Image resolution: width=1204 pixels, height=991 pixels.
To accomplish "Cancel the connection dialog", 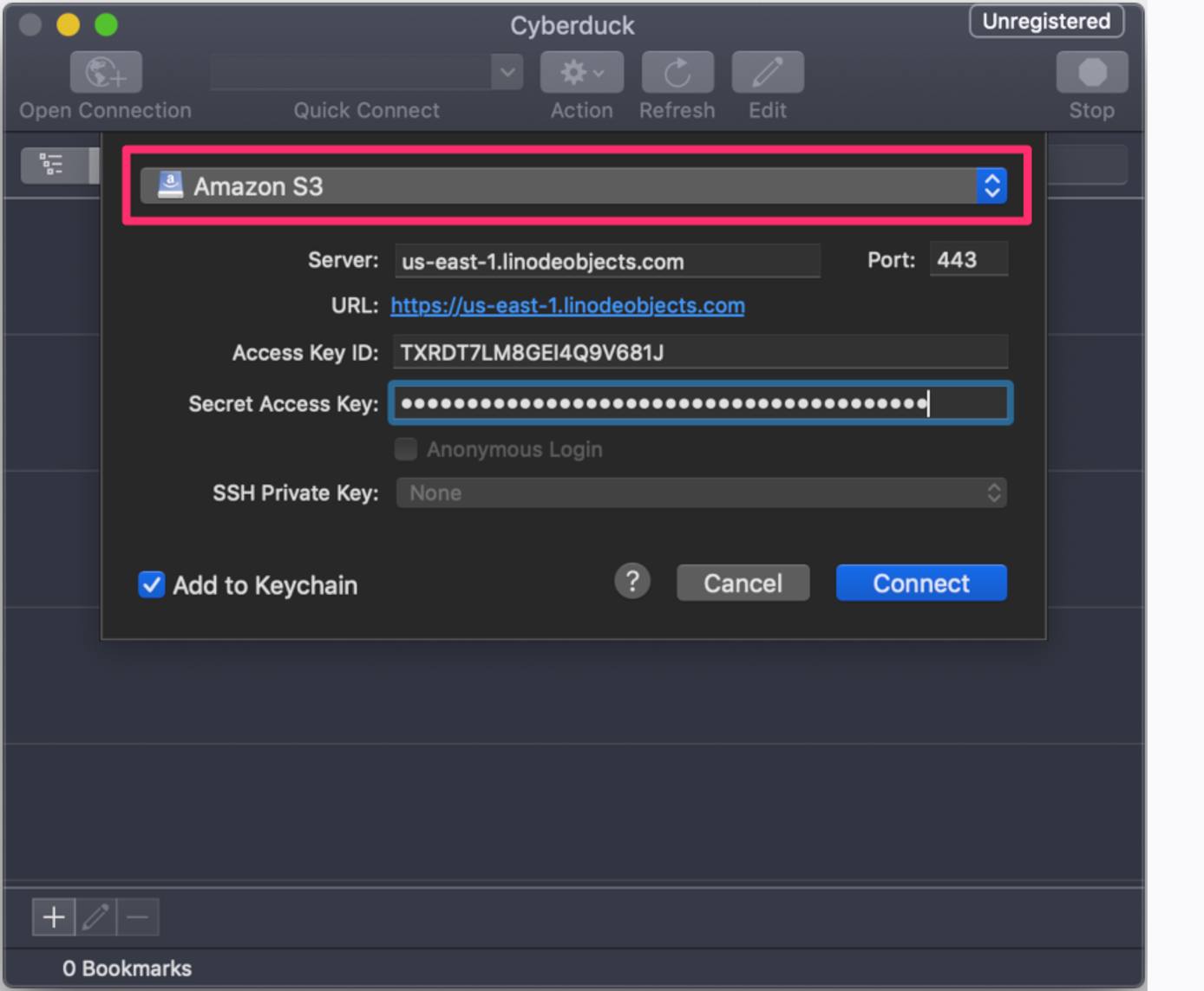I will coord(743,583).
